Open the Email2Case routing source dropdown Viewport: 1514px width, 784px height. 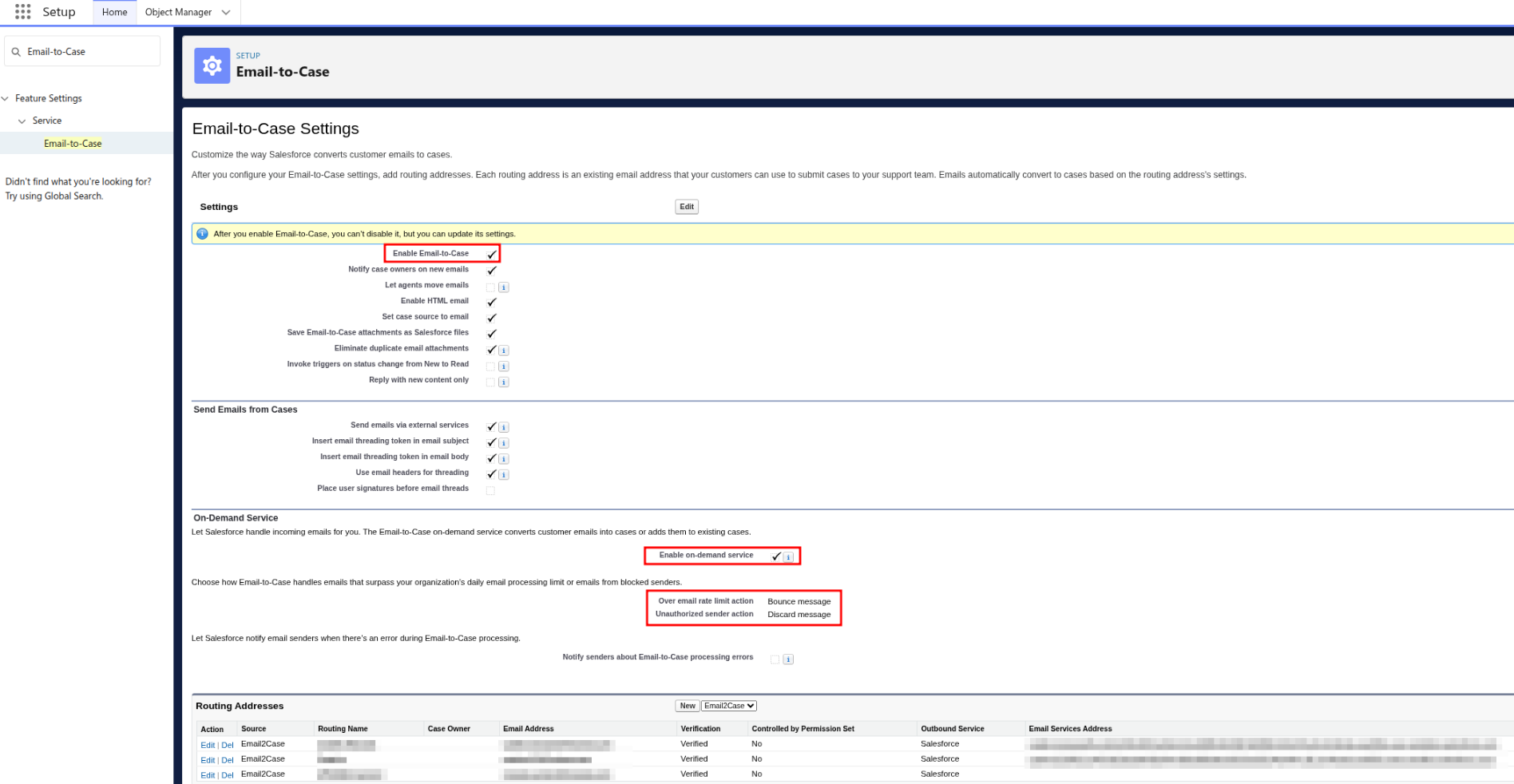point(728,706)
